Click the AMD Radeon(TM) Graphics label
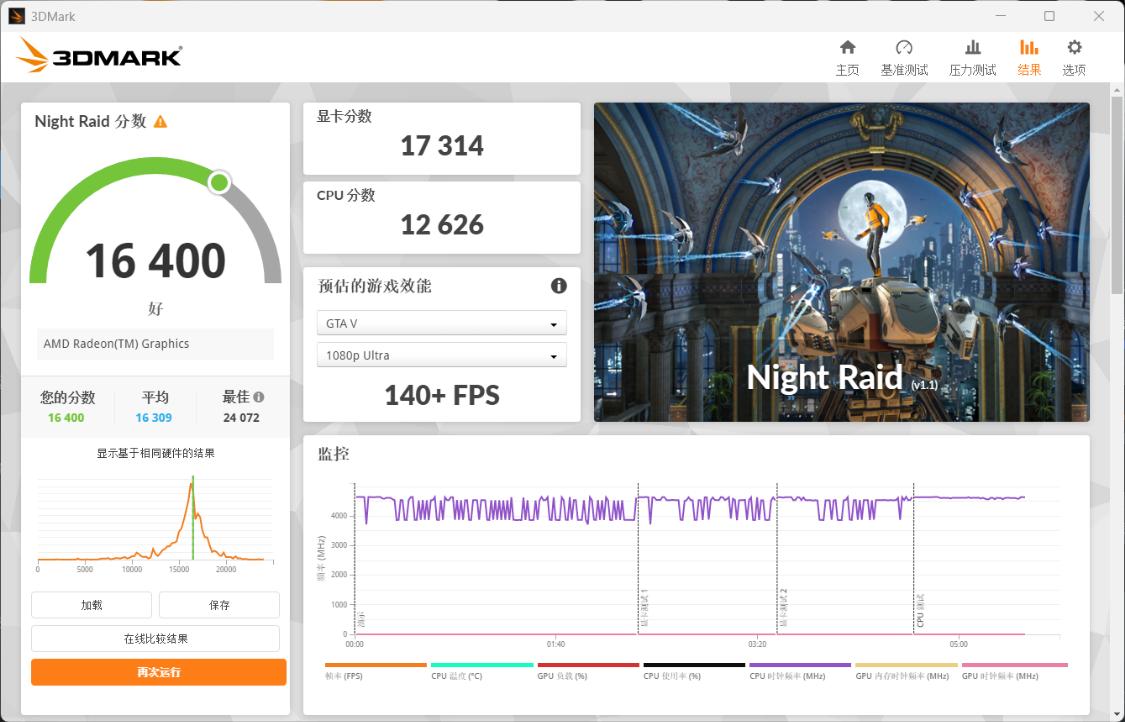 tap(116, 344)
